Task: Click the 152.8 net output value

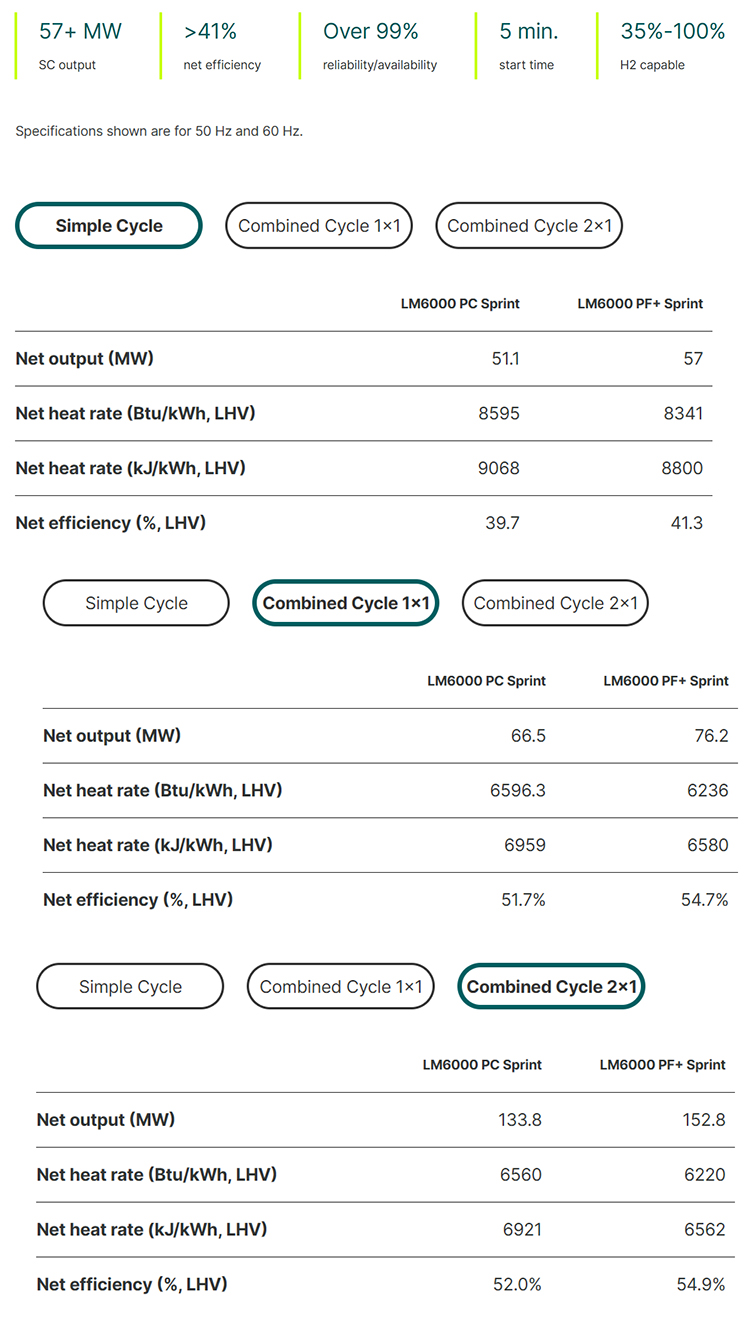Action: [704, 1120]
